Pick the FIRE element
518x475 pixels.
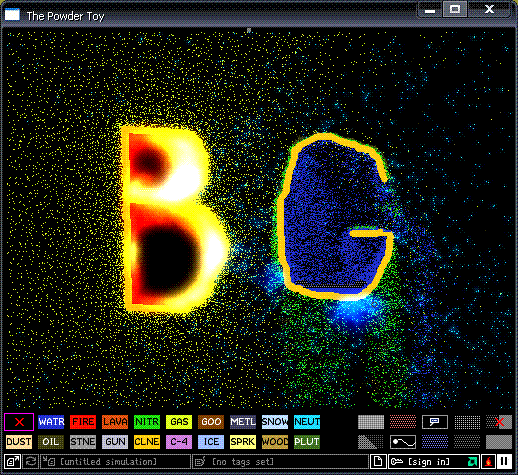coord(83,422)
